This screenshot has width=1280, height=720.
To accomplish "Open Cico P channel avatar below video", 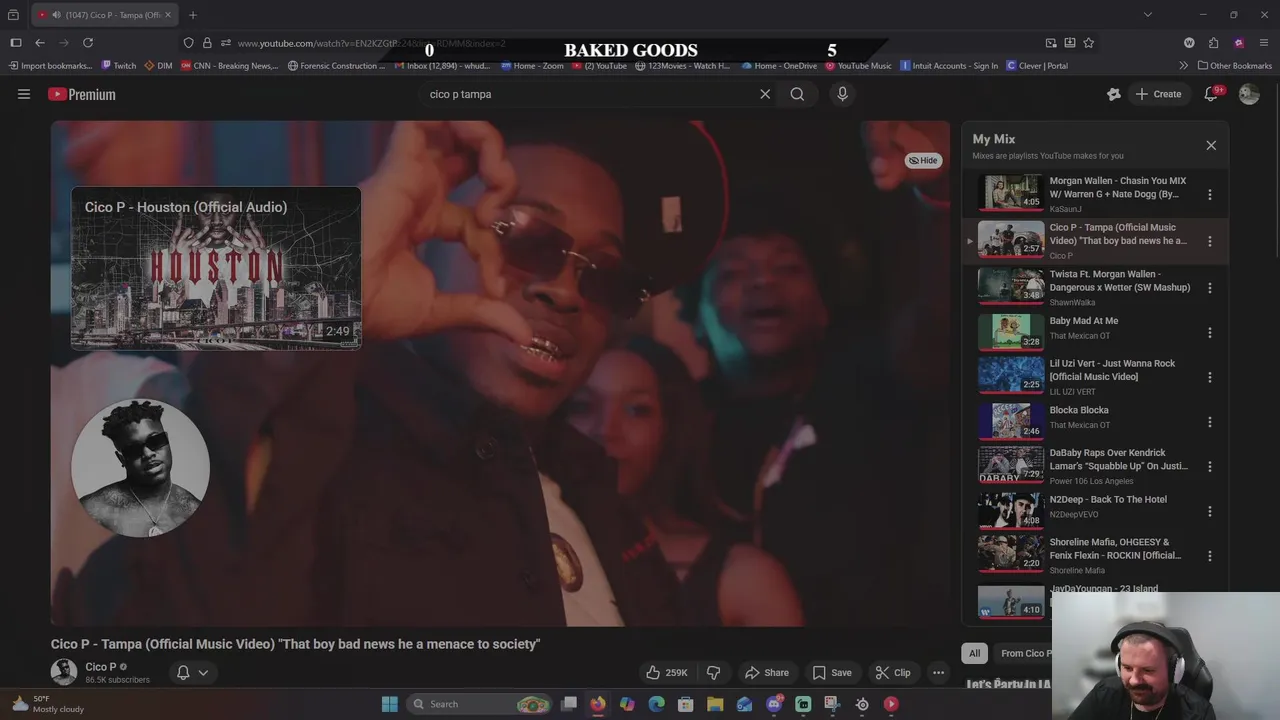I will click(x=64, y=672).
